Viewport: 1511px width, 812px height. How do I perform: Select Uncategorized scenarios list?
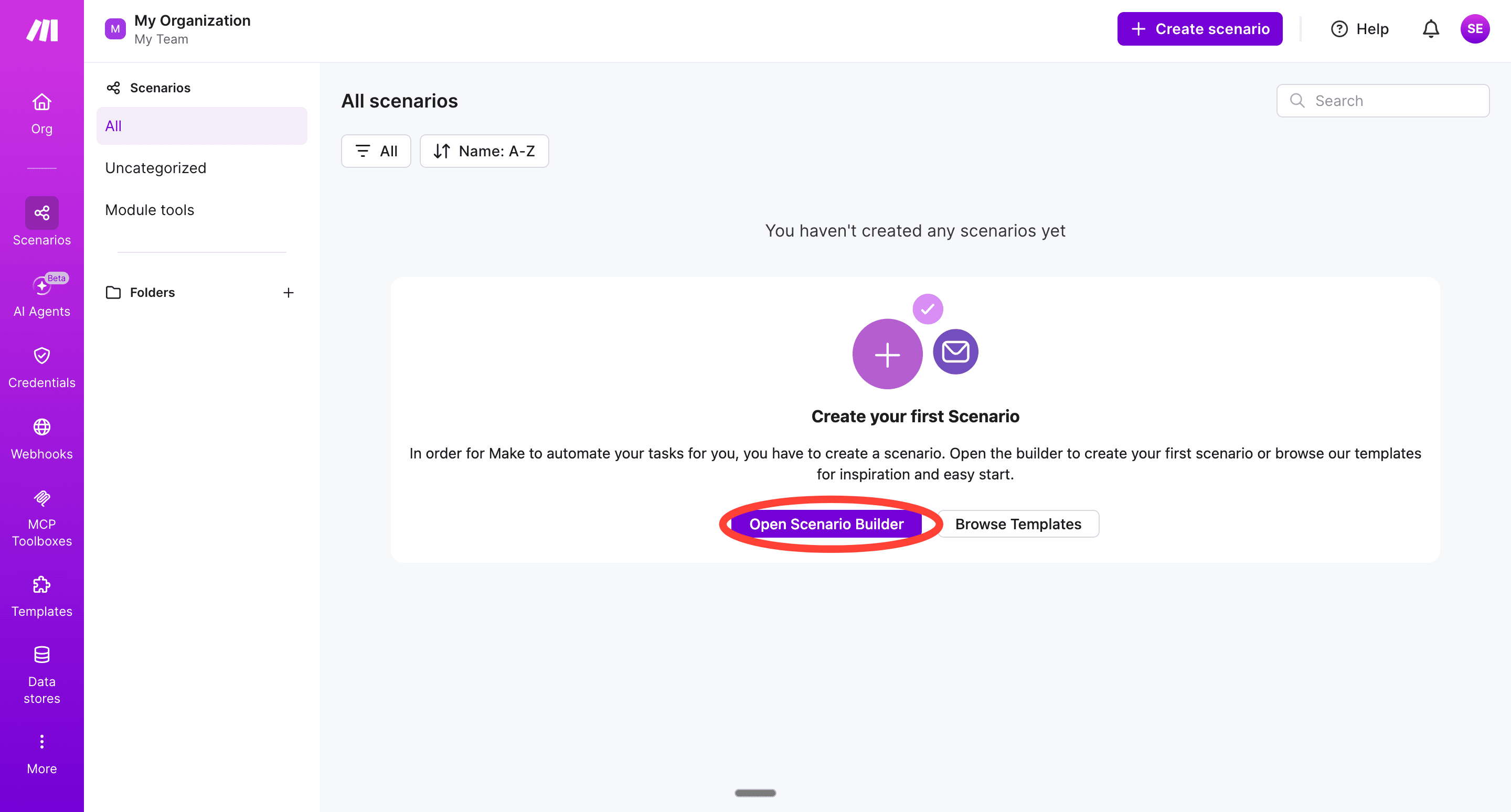pyautogui.click(x=156, y=168)
